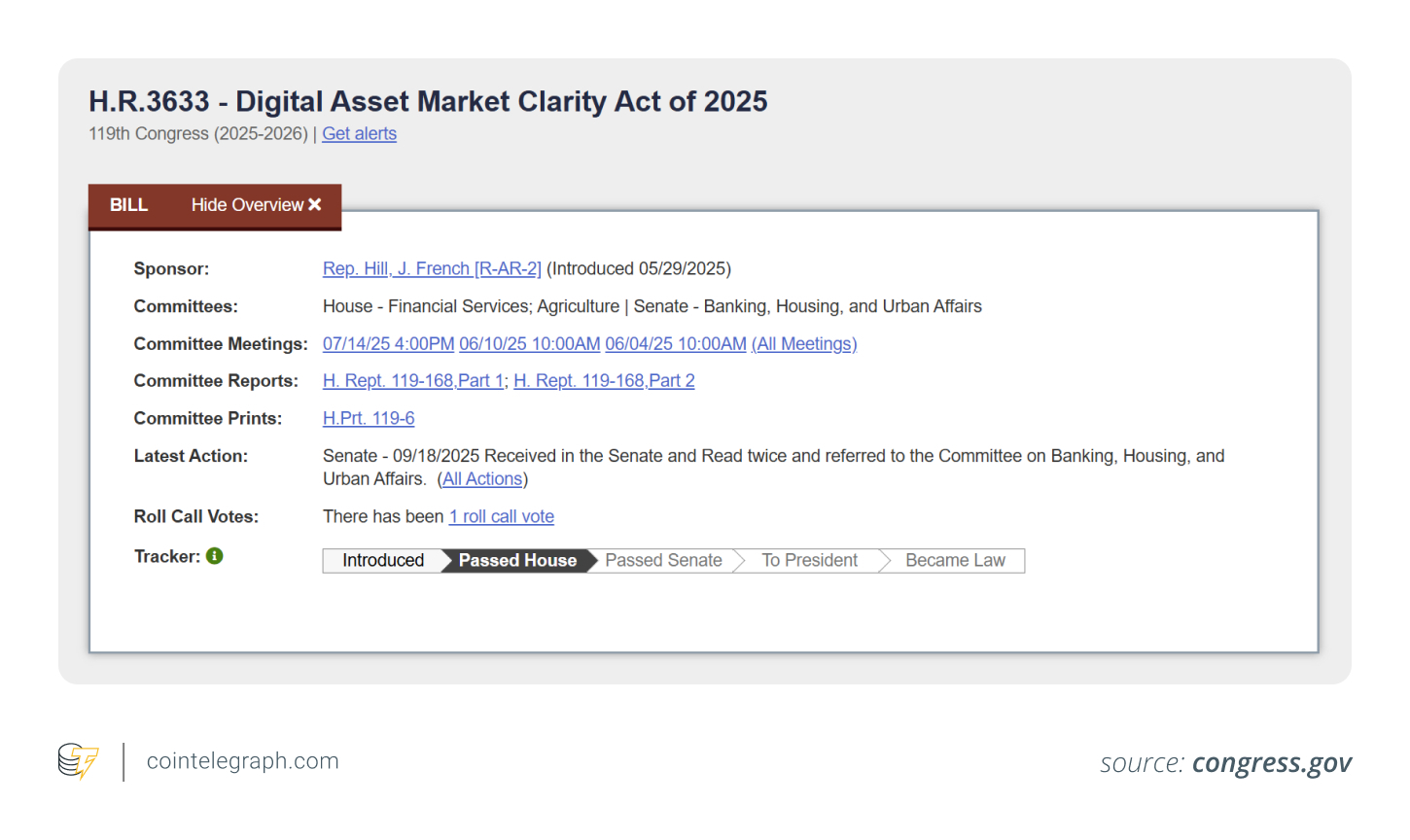Open the 07/14/25 4:00PM committee meeting

[388, 344]
